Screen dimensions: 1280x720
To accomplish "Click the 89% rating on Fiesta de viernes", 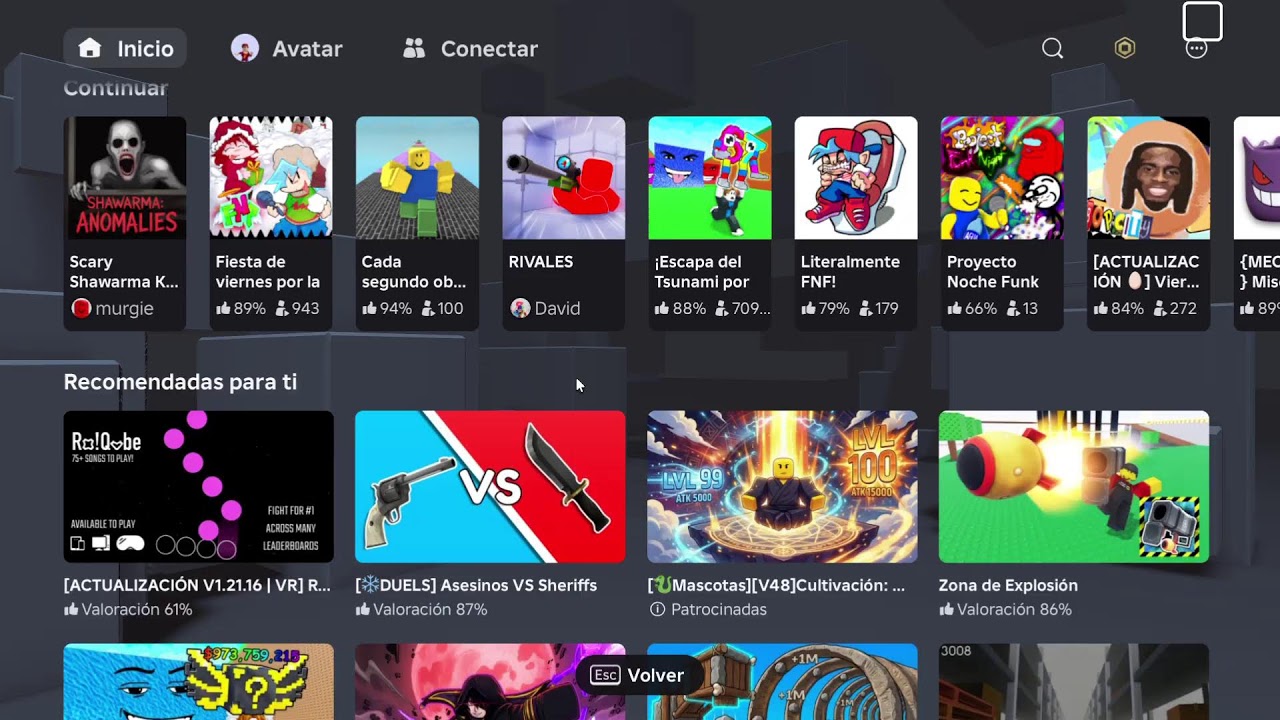I will coord(241,309).
